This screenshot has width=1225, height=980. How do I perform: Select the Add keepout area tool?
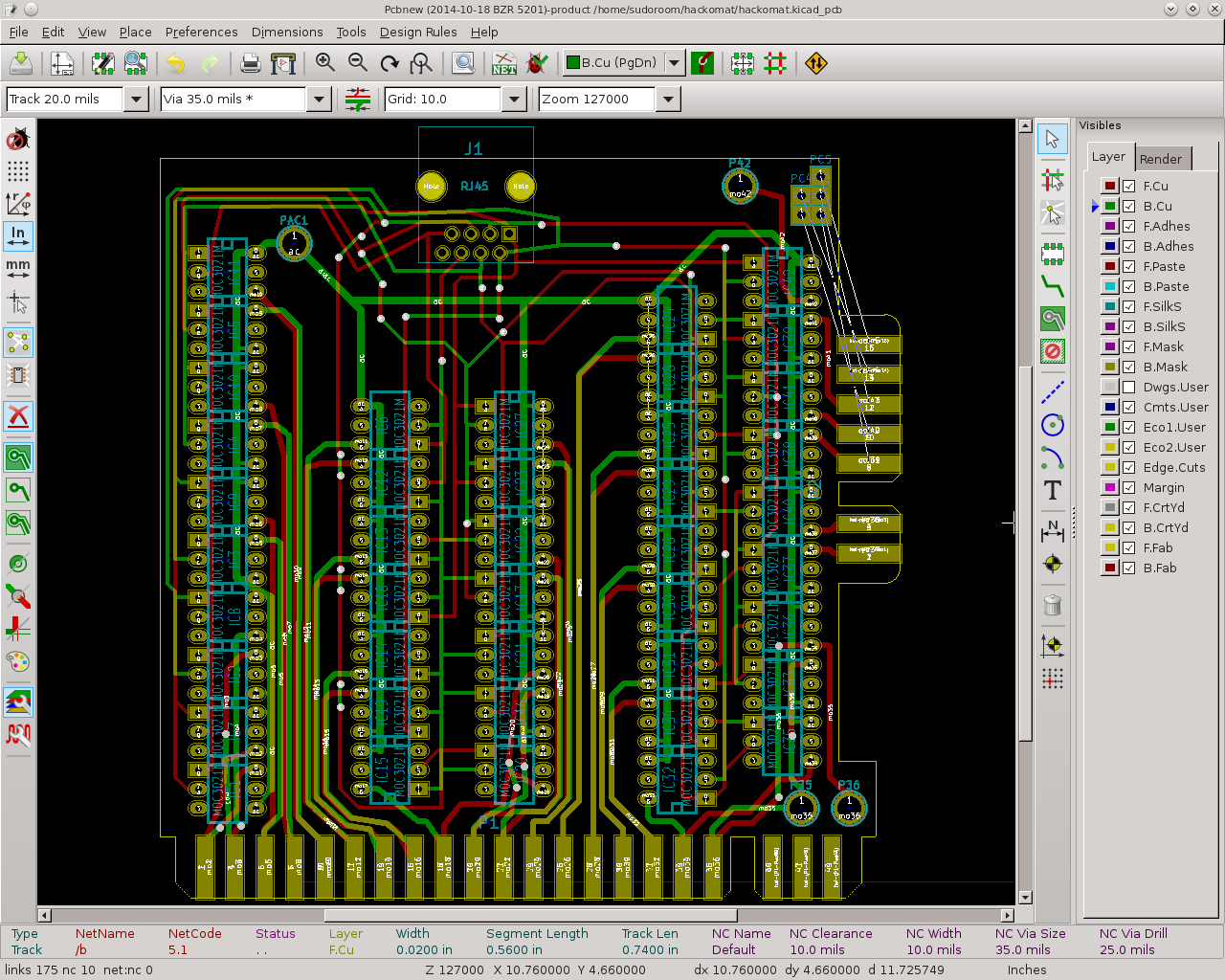1053,350
